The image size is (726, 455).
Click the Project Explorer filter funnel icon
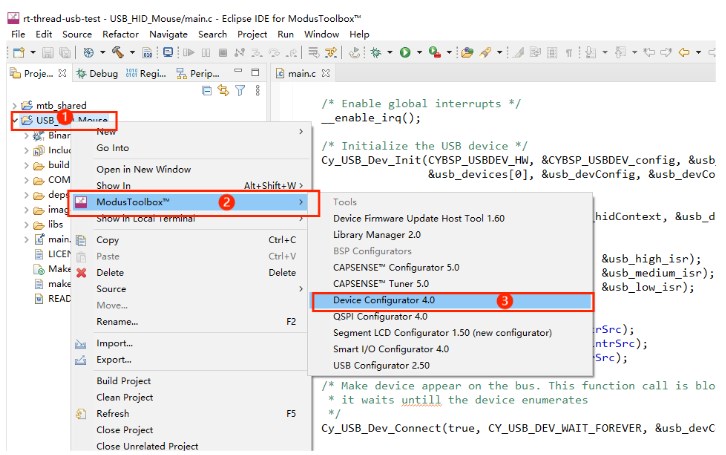click(x=240, y=91)
